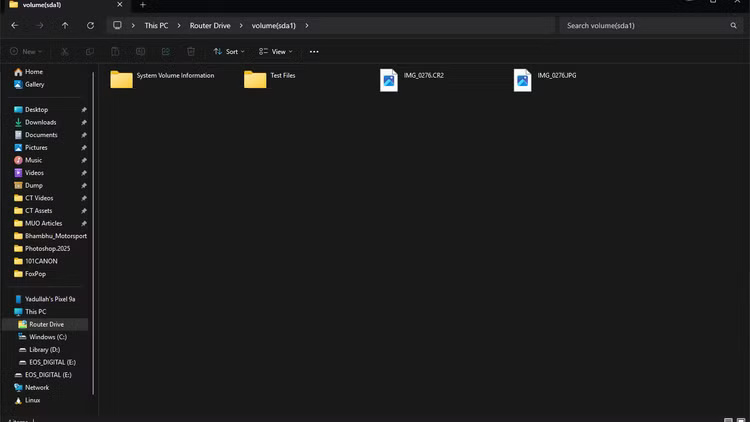750x422 pixels.
Task: Refresh the current folder view
Action: click(90, 25)
